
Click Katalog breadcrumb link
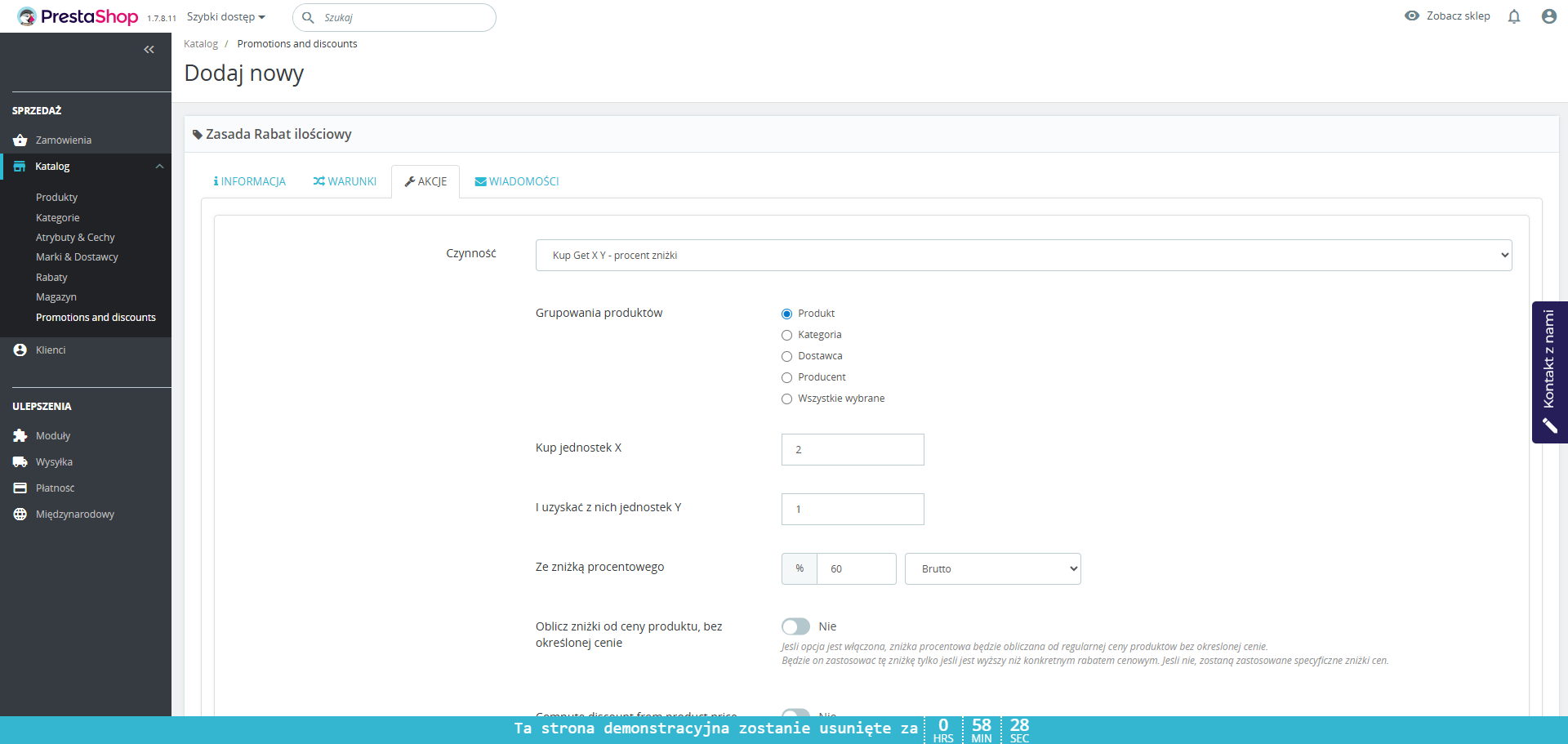coord(201,44)
